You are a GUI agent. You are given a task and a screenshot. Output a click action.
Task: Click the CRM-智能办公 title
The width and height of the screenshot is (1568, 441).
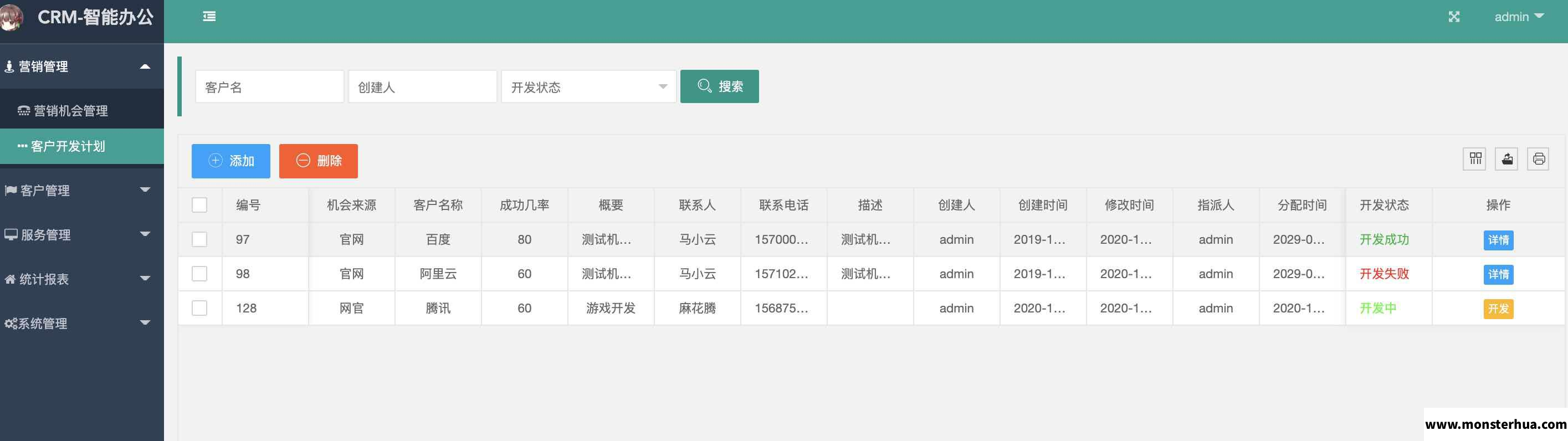(95, 17)
